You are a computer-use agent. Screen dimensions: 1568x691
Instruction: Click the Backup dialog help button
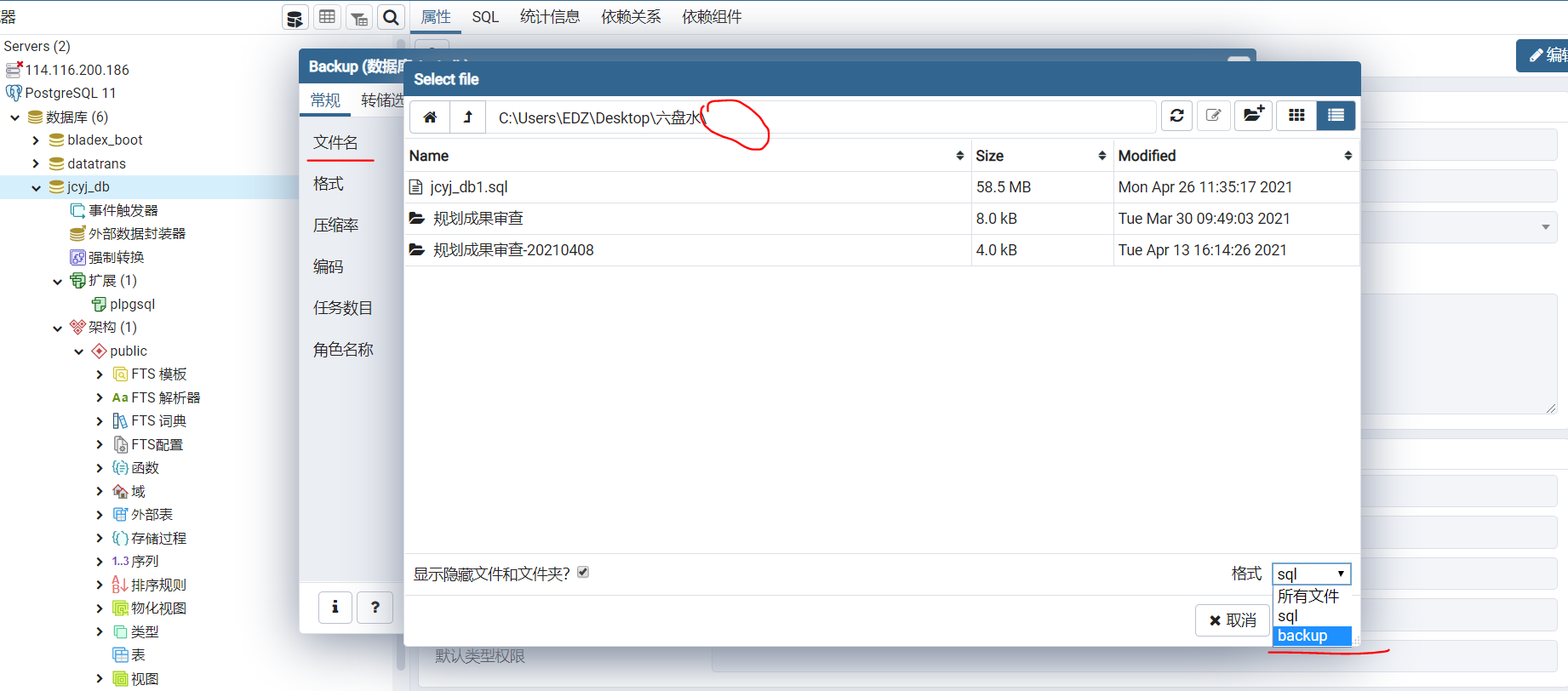(x=375, y=608)
